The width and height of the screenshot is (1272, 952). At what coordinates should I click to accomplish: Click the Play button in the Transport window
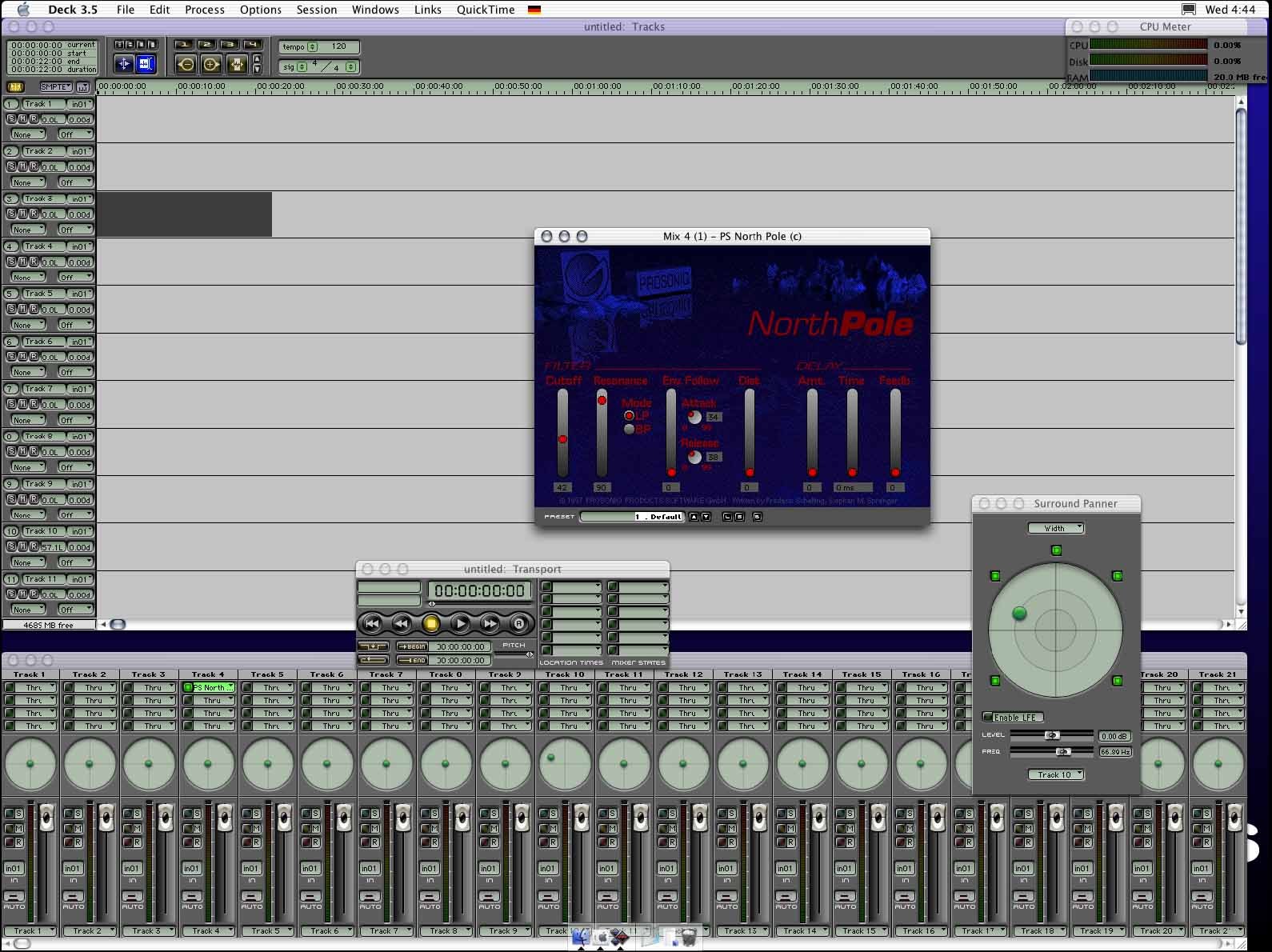(461, 623)
